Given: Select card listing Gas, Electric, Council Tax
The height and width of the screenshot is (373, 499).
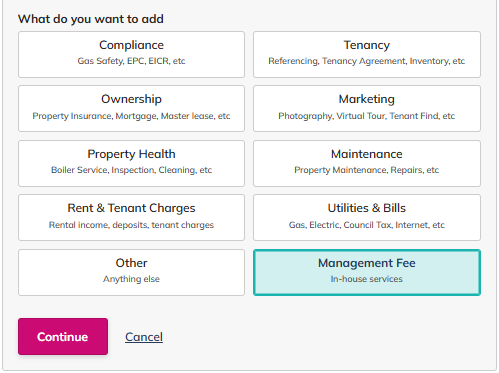Looking at the screenshot, I should coord(367,217).
